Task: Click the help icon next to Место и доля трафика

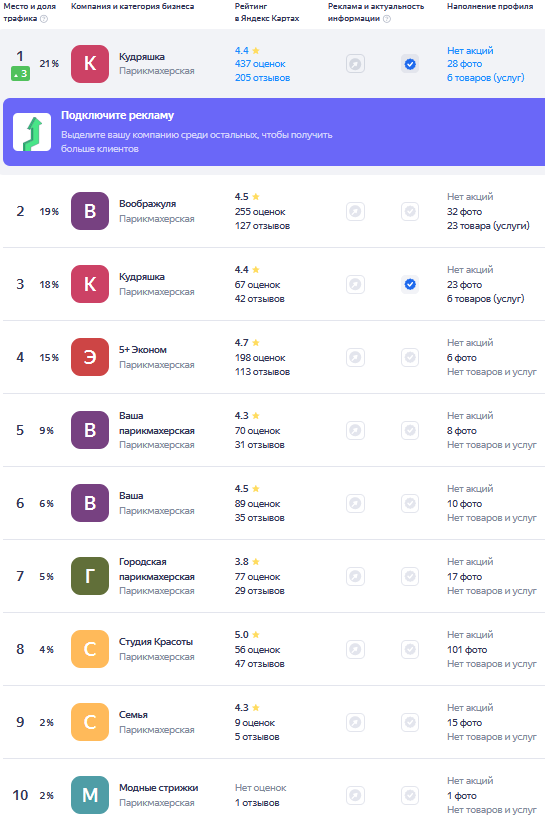Action: coord(44,19)
